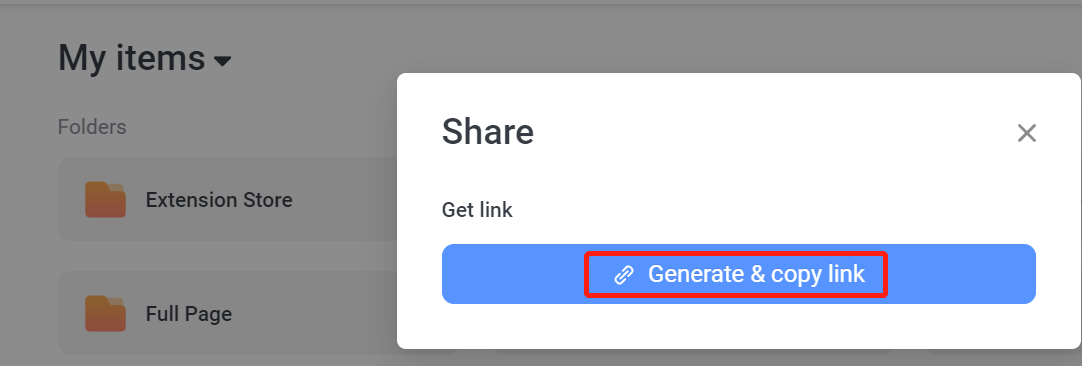This screenshot has height=366, width=1082.
Task: Close the Share dialog with the X
Action: [x=1027, y=133]
